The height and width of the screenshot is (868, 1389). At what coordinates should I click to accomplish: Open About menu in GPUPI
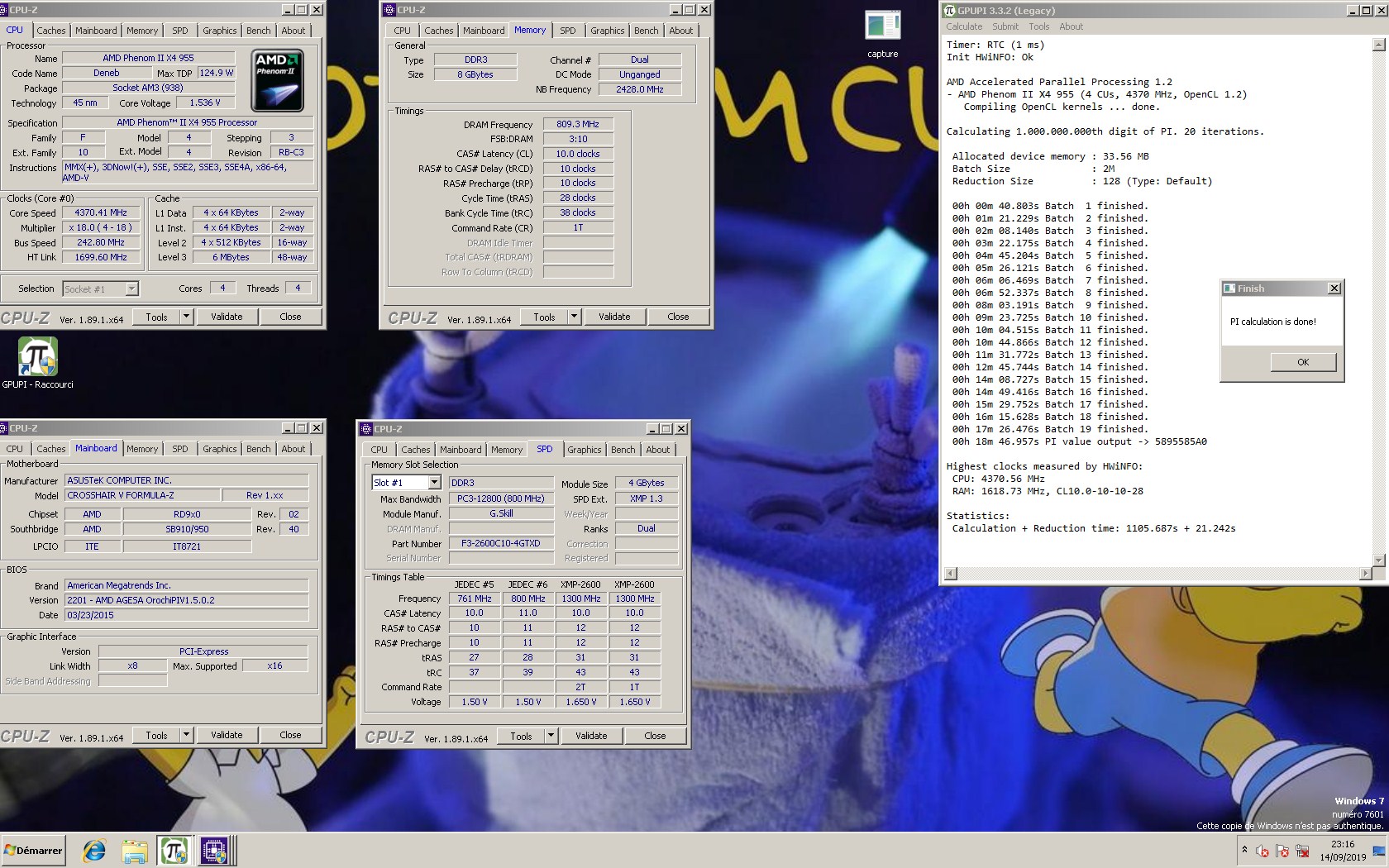pyautogui.click(x=1071, y=26)
